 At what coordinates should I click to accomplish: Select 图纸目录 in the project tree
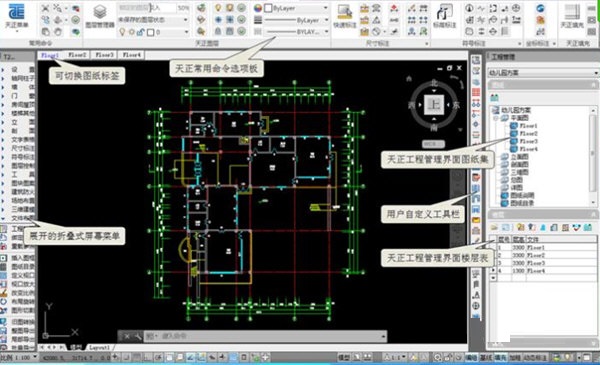(x=522, y=203)
